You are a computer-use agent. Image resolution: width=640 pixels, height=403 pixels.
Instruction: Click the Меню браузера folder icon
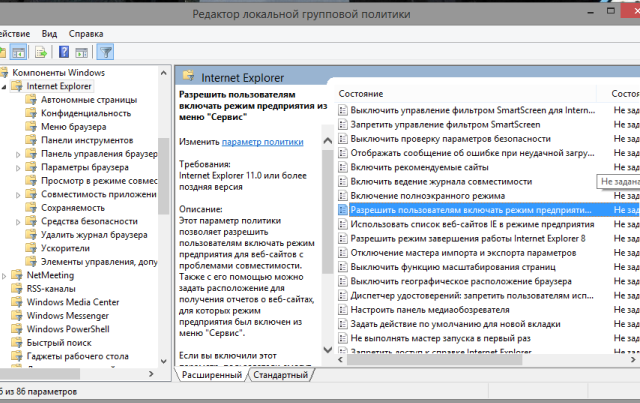tap(31, 126)
